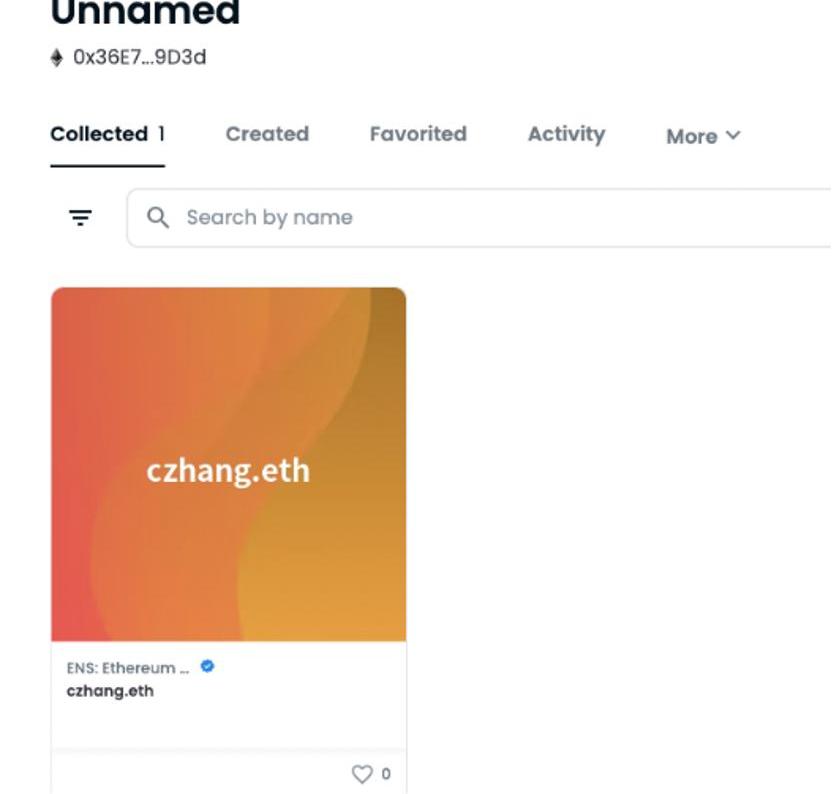Screen dimensions: 832x794
Task: Click the Unnamed profile title
Action: coord(145,13)
